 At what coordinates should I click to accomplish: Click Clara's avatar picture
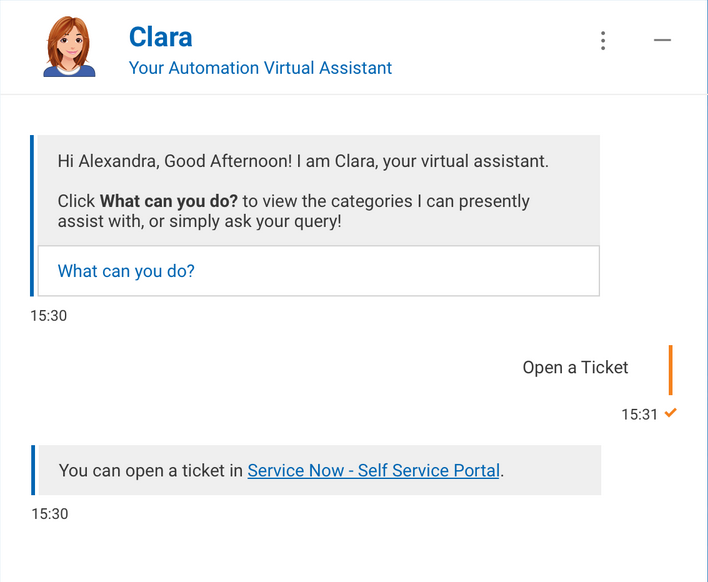(69, 47)
